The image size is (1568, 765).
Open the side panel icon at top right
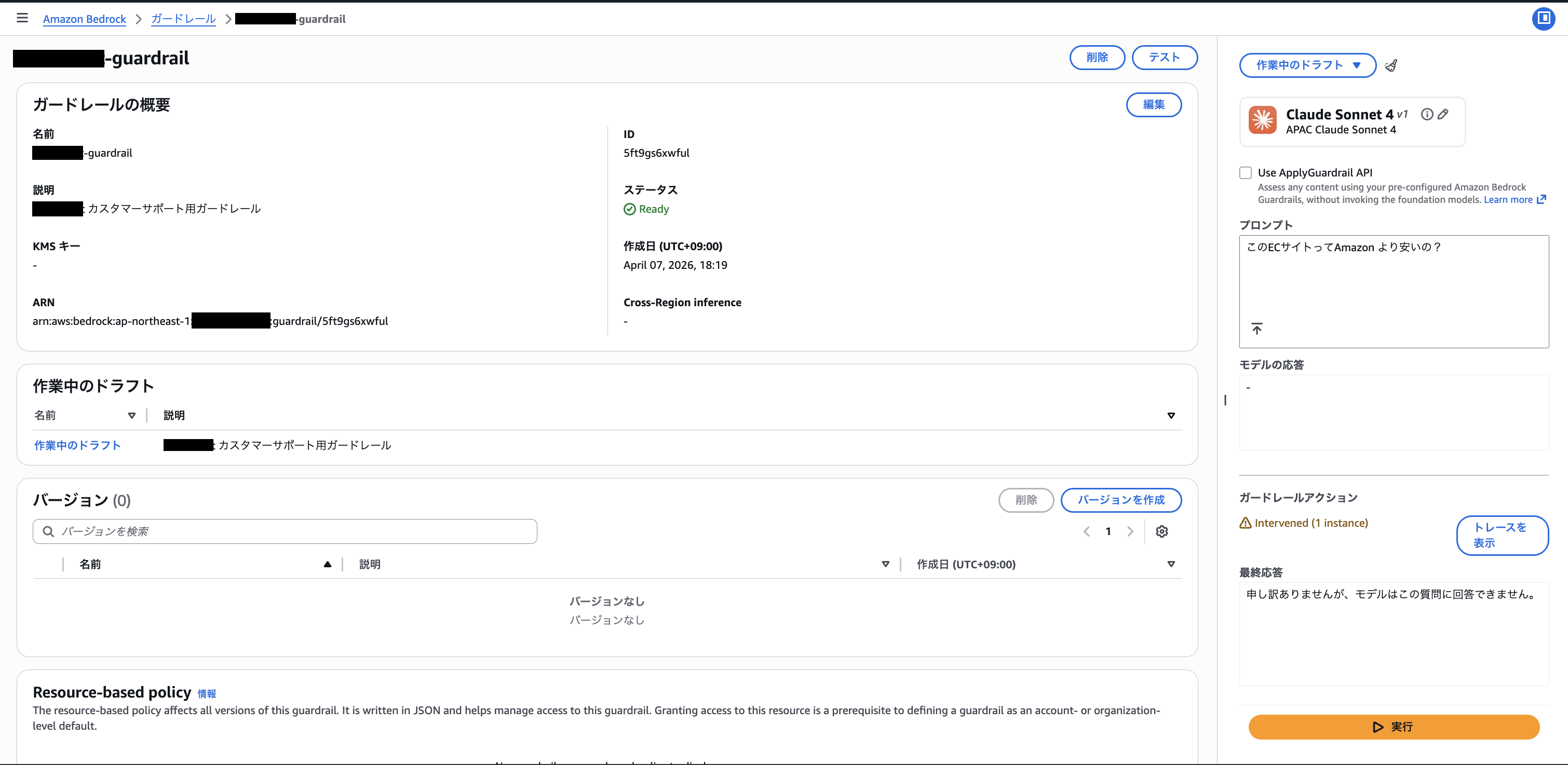pyautogui.click(x=1543, y=18)
